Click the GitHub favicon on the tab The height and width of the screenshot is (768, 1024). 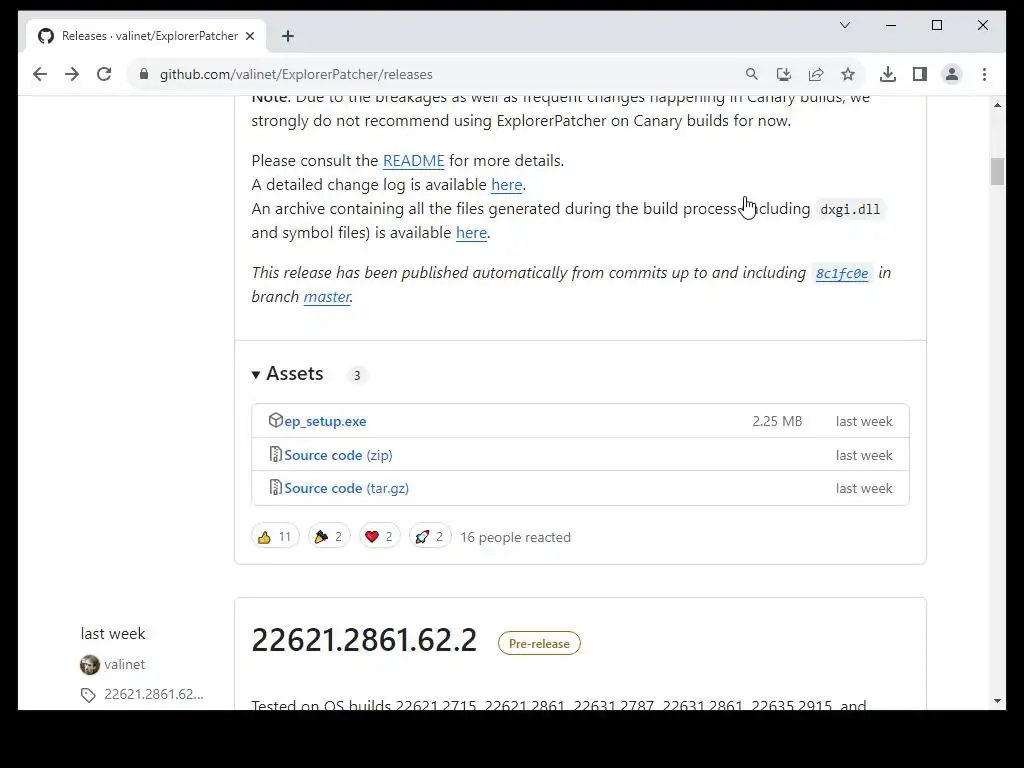pyautogui.click(x=46, y=36)
